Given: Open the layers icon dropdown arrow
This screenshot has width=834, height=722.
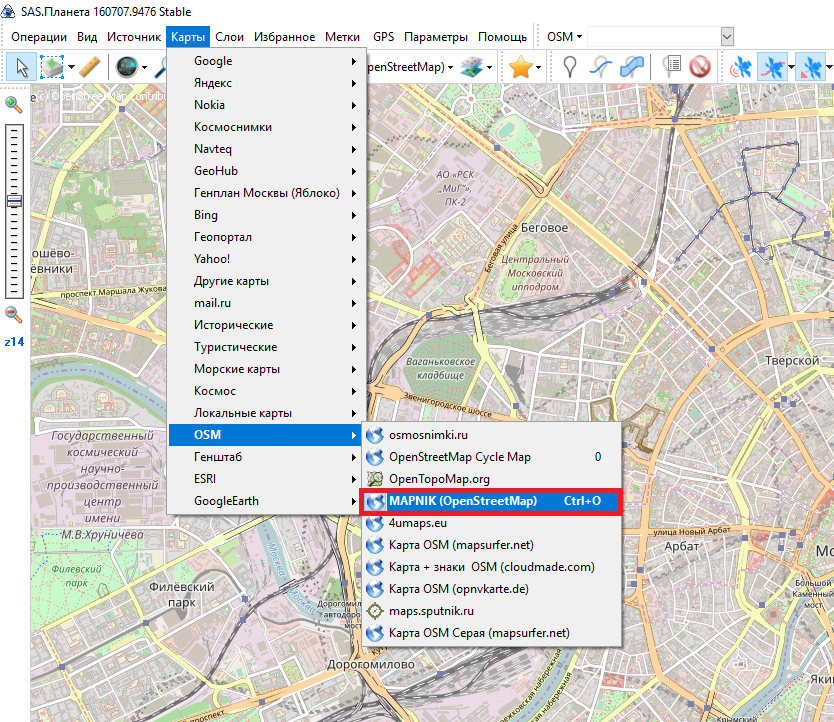Looking at the screenshot, I should coord(489,68).
